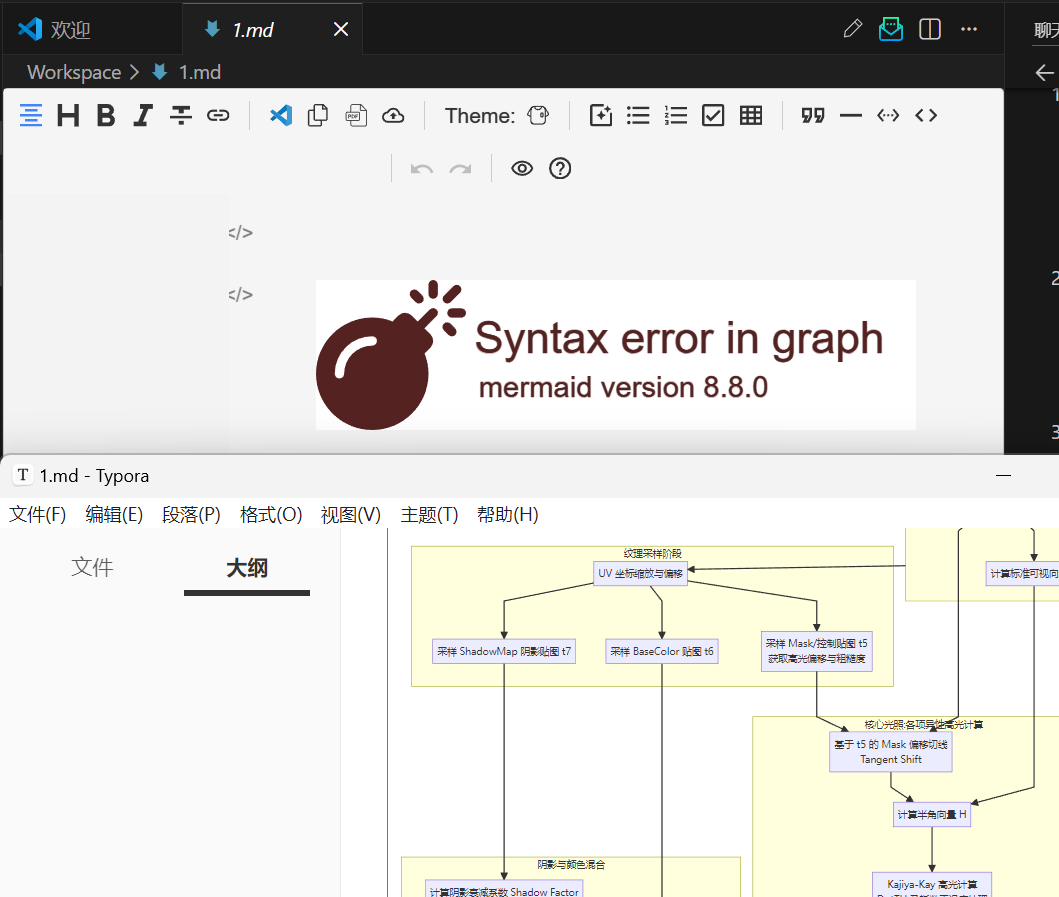Click the Typora app icon in title bar
1059x897 pixels.
(23, 475)
